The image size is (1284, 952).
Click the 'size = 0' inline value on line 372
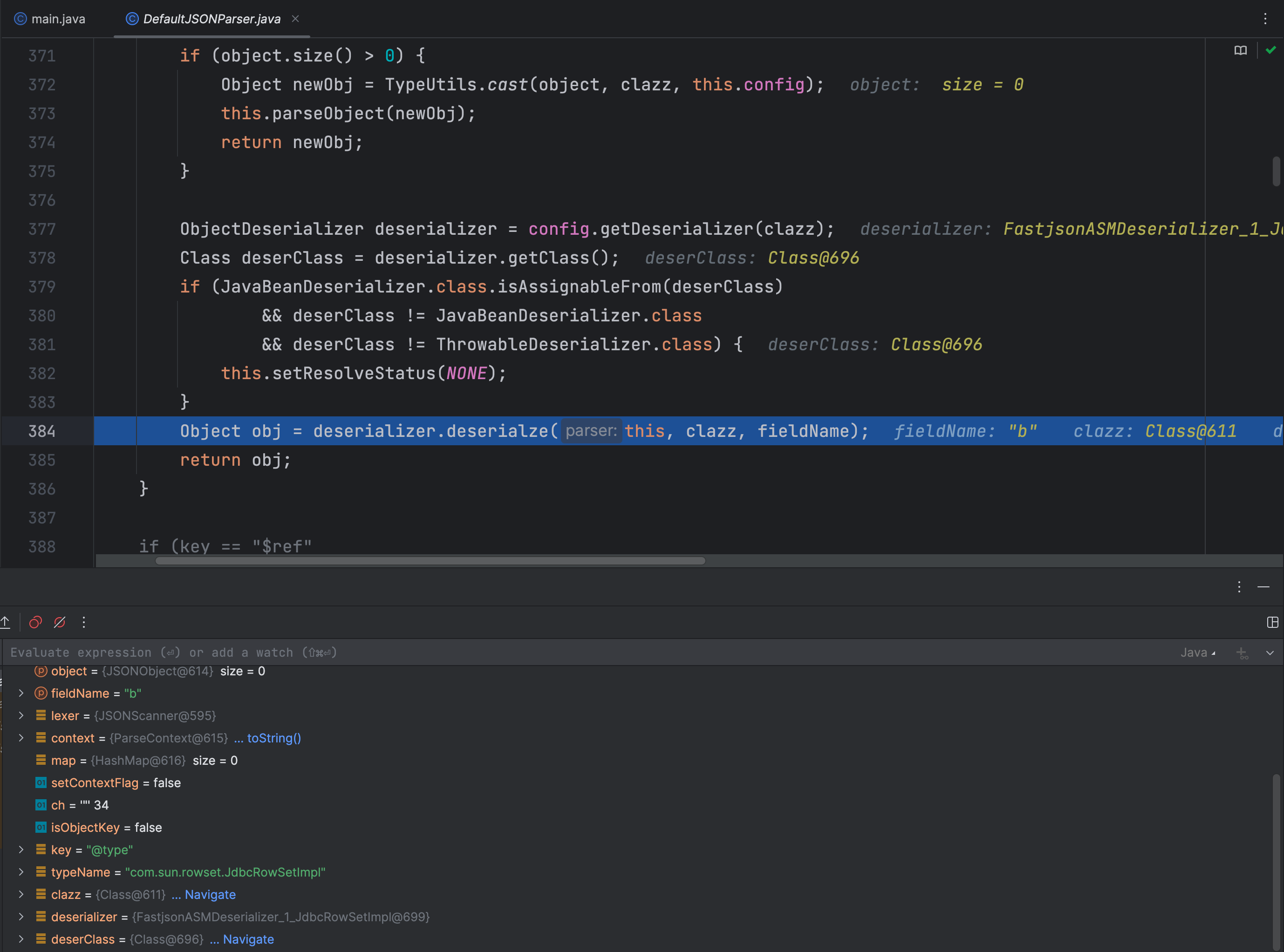(x=983, y=85)
